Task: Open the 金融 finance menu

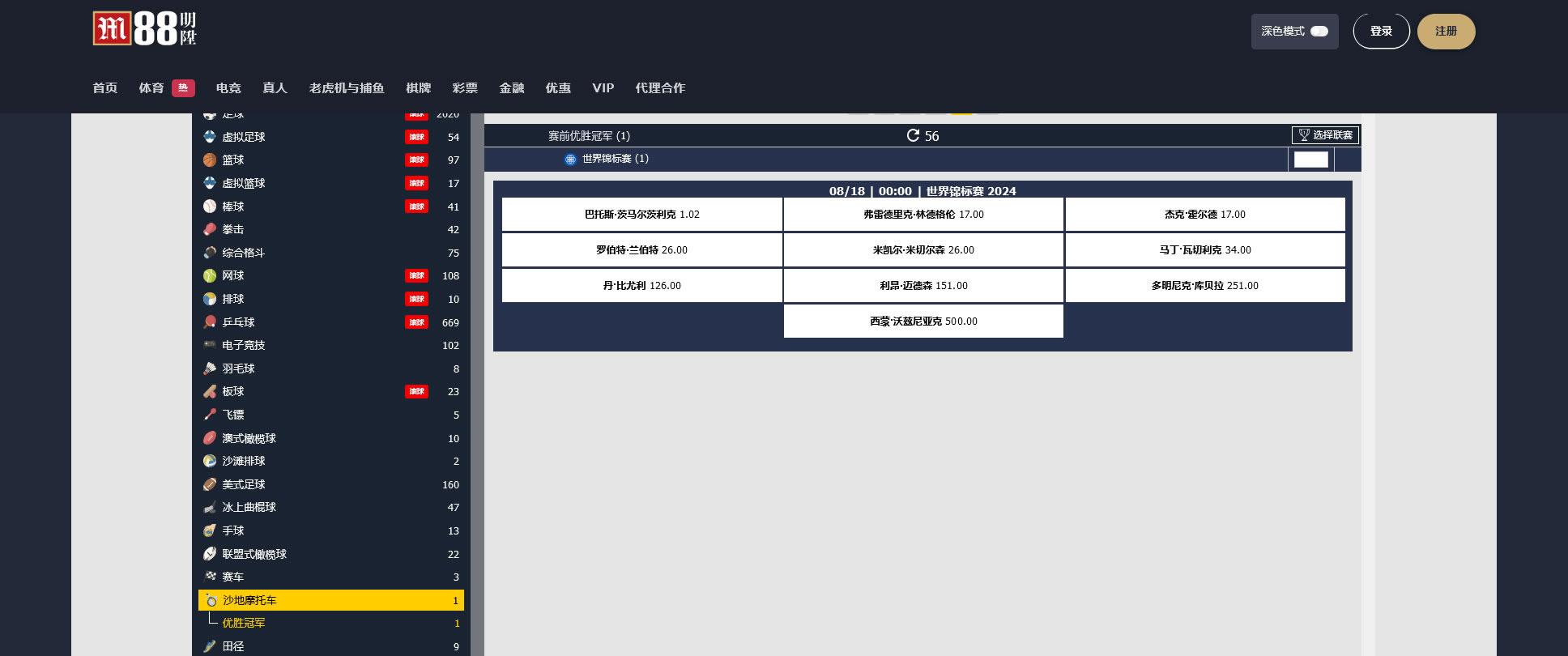Action: point(512,88)
